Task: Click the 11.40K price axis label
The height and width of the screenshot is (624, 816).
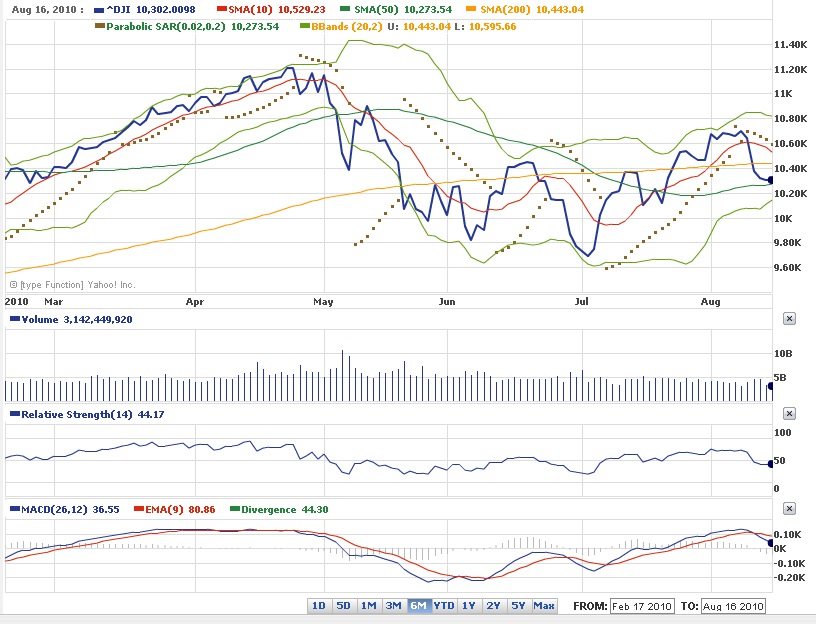Action: [x=790, y=45]
